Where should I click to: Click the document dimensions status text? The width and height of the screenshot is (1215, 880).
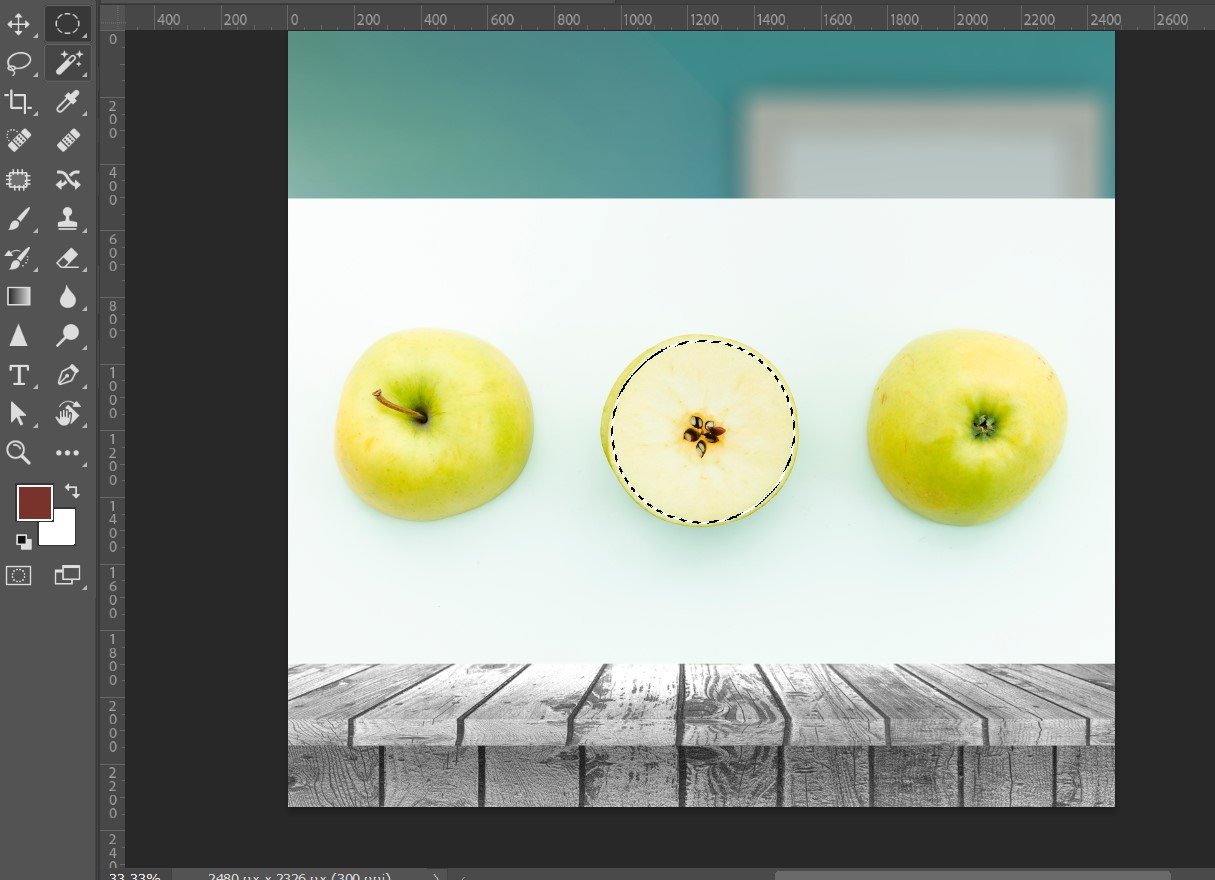pyautogui.click(x=299, y=877)
